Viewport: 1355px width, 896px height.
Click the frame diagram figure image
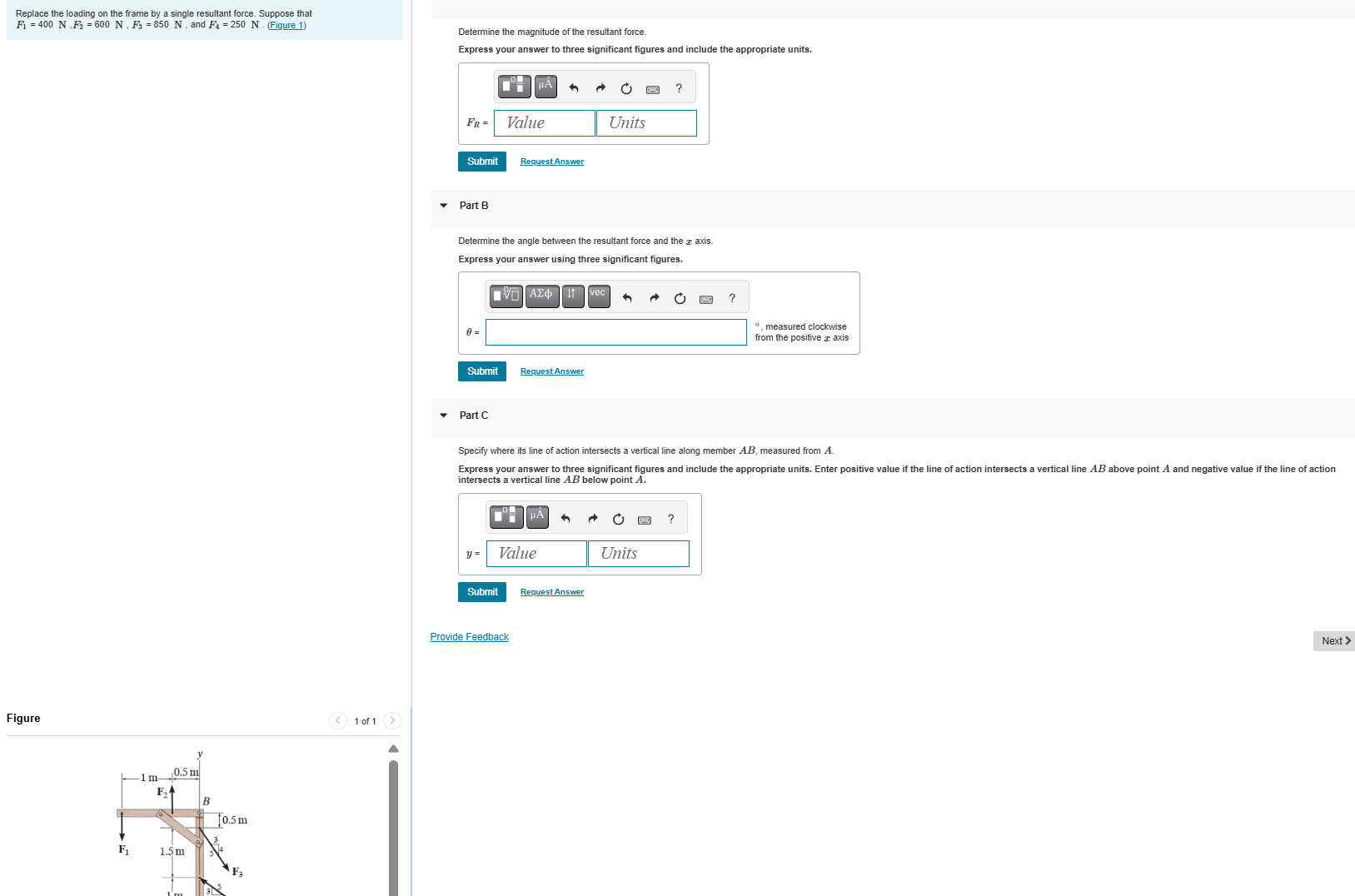tap(183, 823)
